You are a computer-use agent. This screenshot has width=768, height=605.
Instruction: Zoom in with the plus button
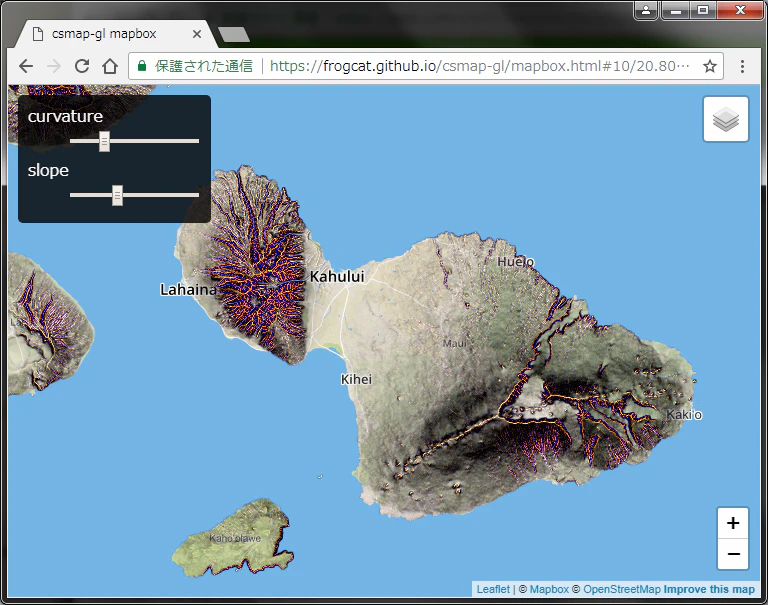pos(733,523)
